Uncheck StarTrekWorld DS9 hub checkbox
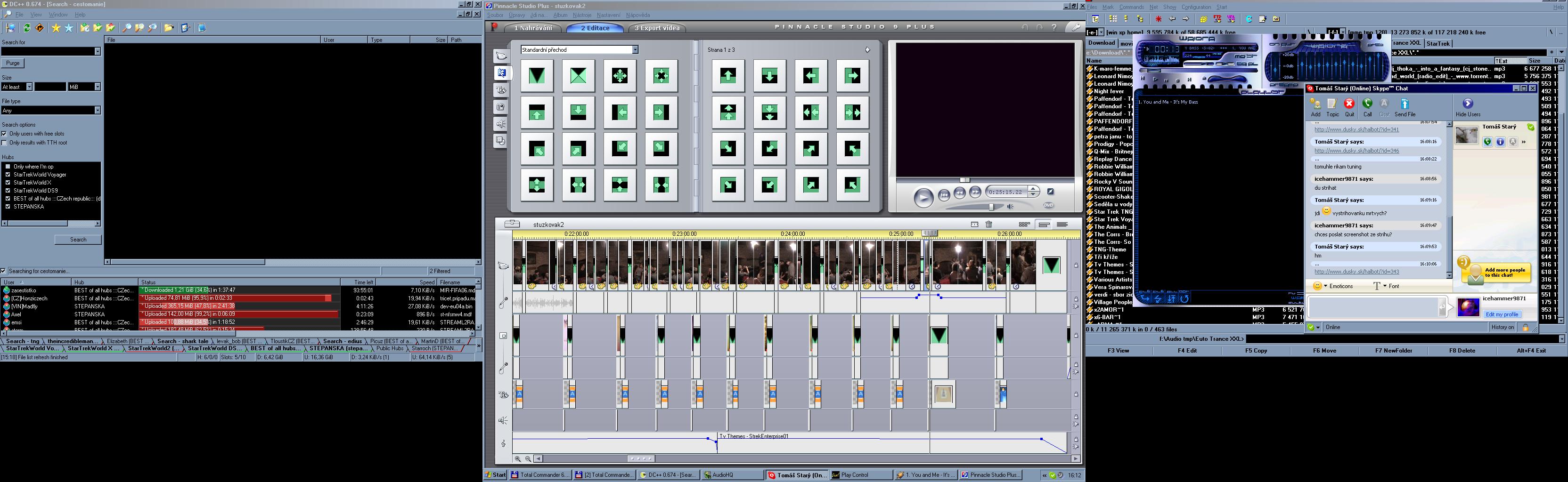Image resolution: width=1568 pixels, height=482 pixels. coord(8,190)
